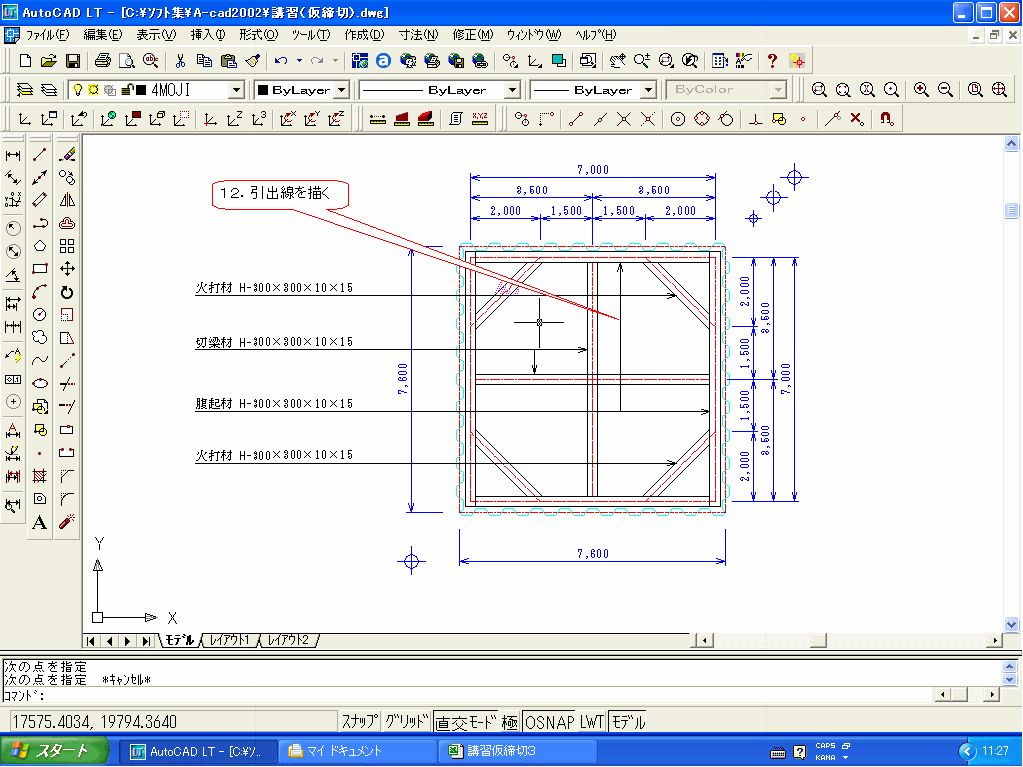Viewport: 1023px width, 767px height.
Task: Click the system tray clock 11:27
Action: (995, 751)
